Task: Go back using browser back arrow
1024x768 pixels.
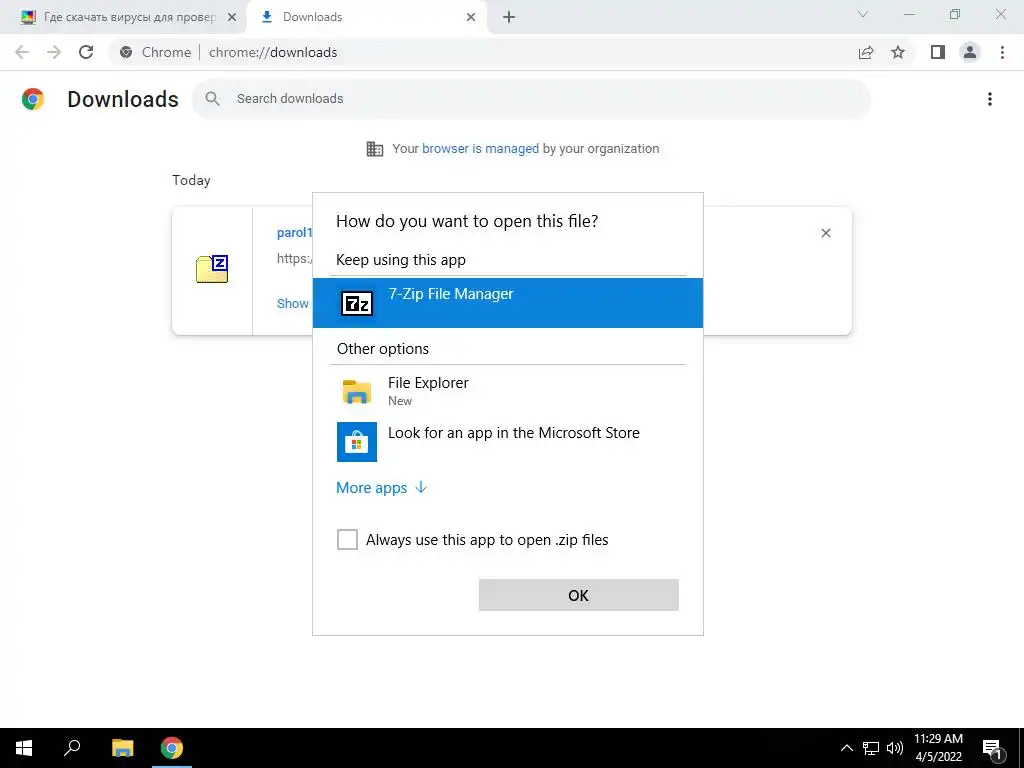Action: 22,52
